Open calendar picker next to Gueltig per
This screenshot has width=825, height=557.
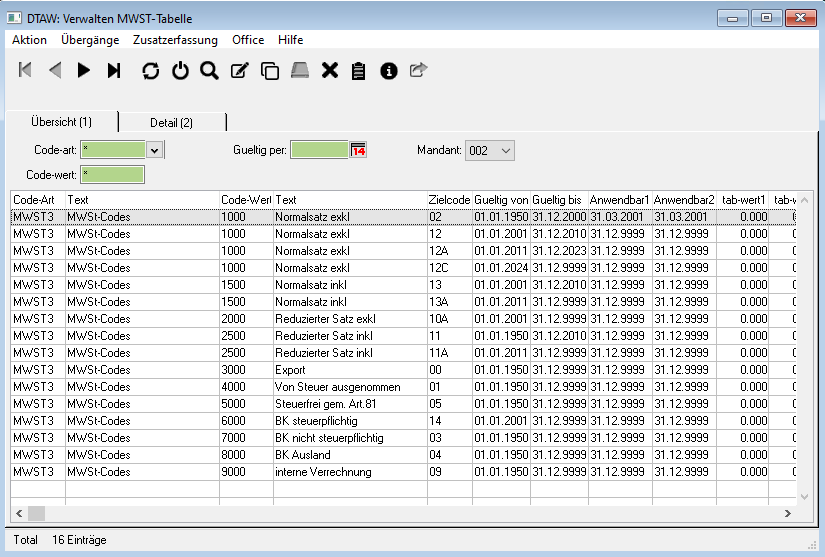coord(359,150)
